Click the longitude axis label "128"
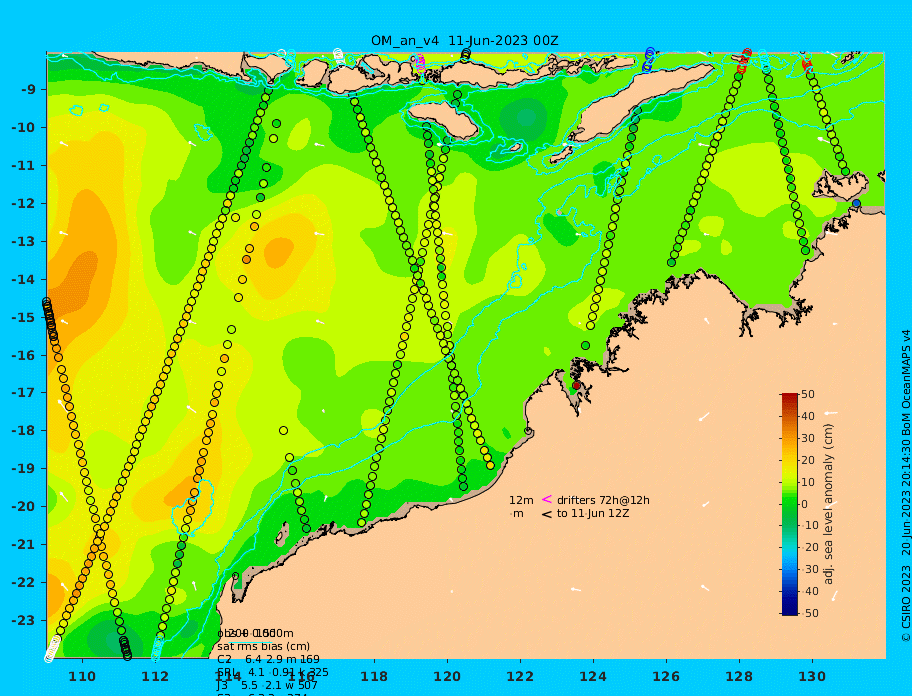The width and height of the screenshot is (912, 696). 739,676
